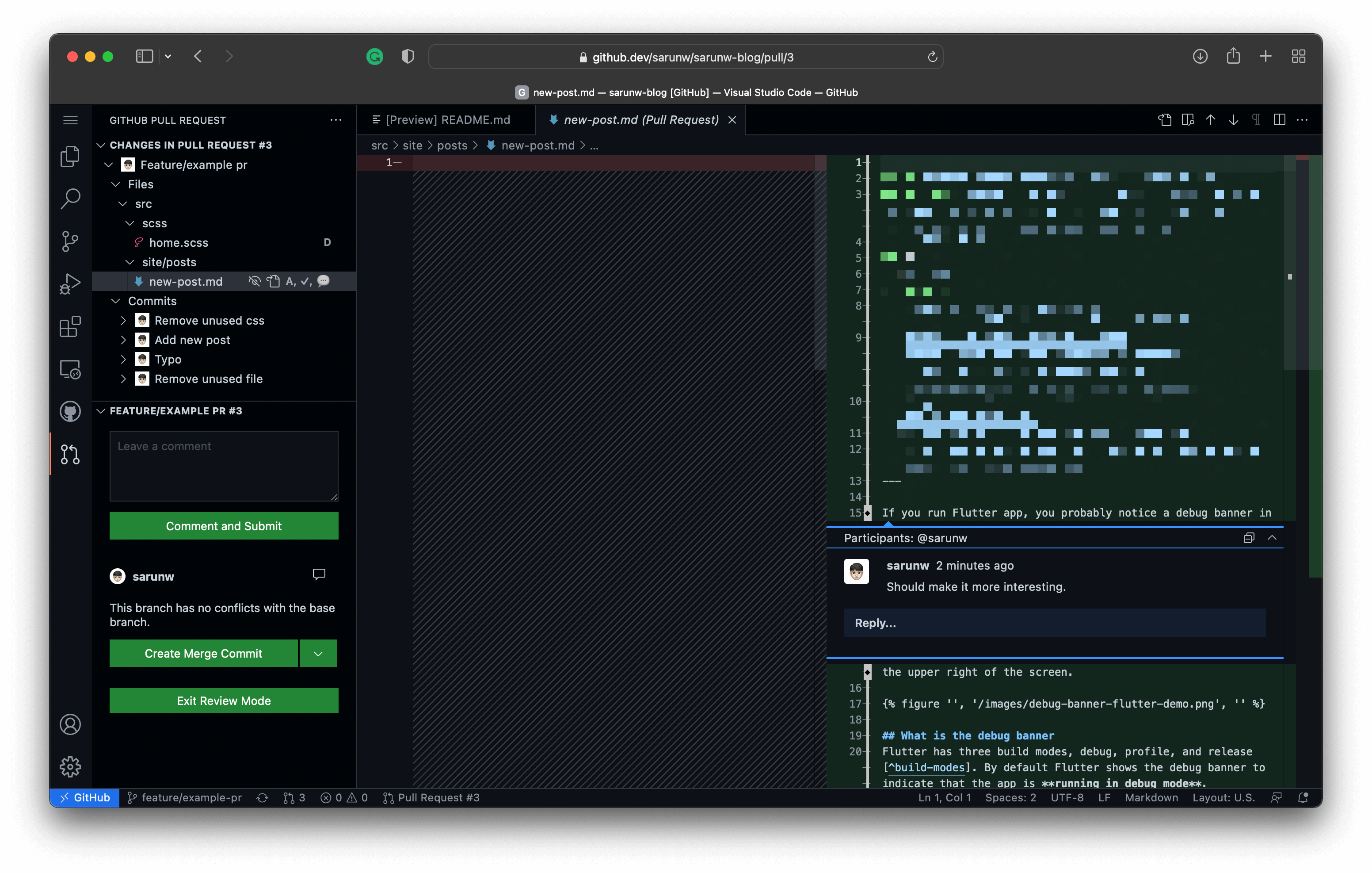Toggle whitespace rendering pilcrow icon
The width and height of the screenshot is (1372, 873).
point(1256,120)
